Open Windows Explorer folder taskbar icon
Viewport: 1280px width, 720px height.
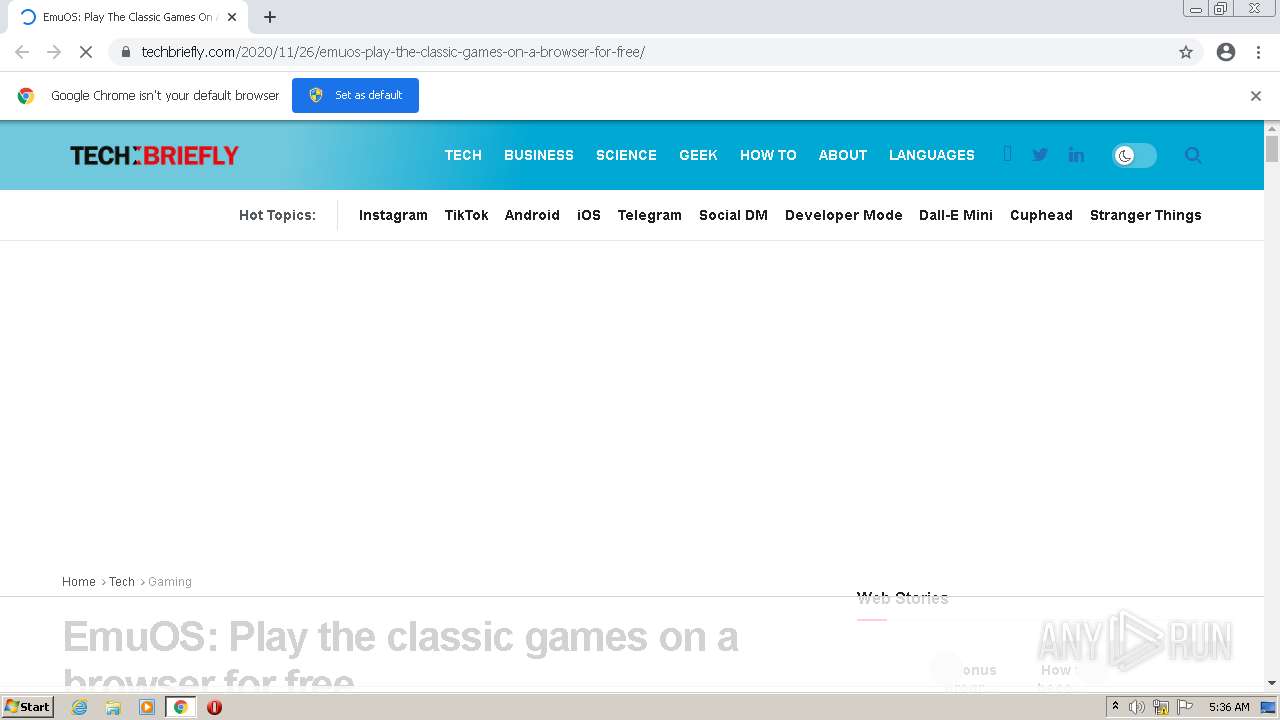pos(113,707)
